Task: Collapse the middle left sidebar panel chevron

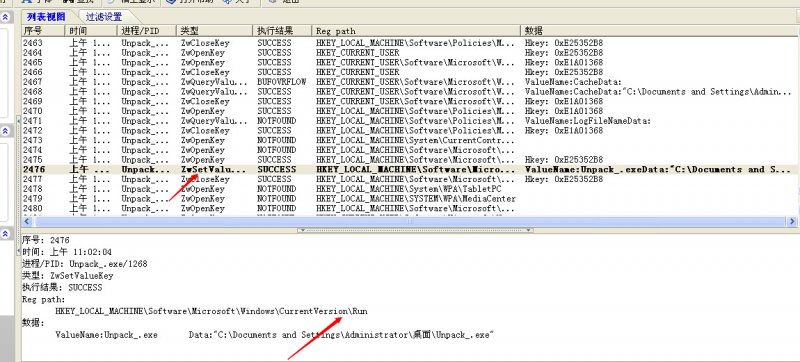Action: [x=5, y=132]
